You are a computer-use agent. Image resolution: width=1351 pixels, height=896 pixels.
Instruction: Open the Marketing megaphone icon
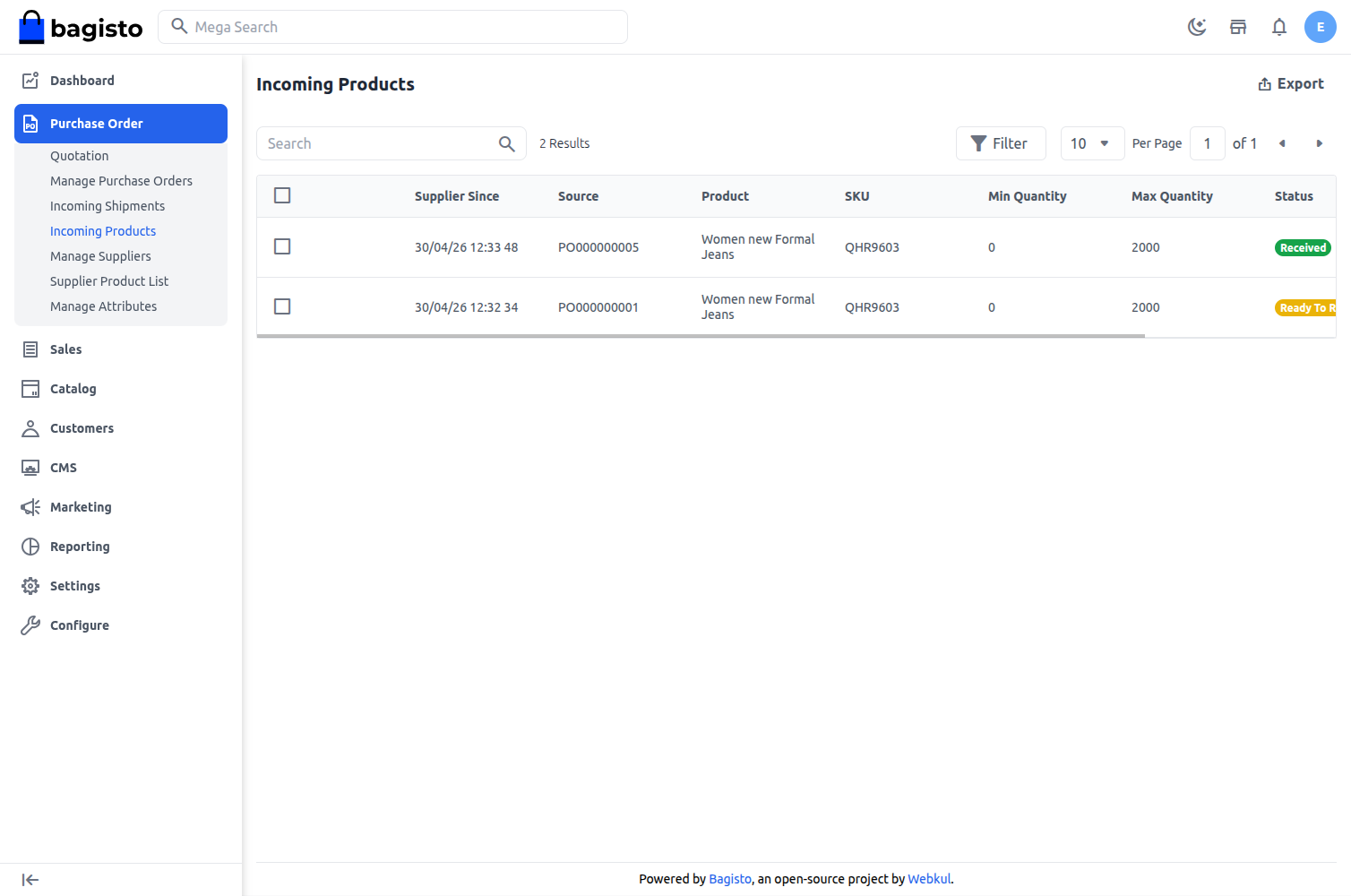[x=30, y=507]
